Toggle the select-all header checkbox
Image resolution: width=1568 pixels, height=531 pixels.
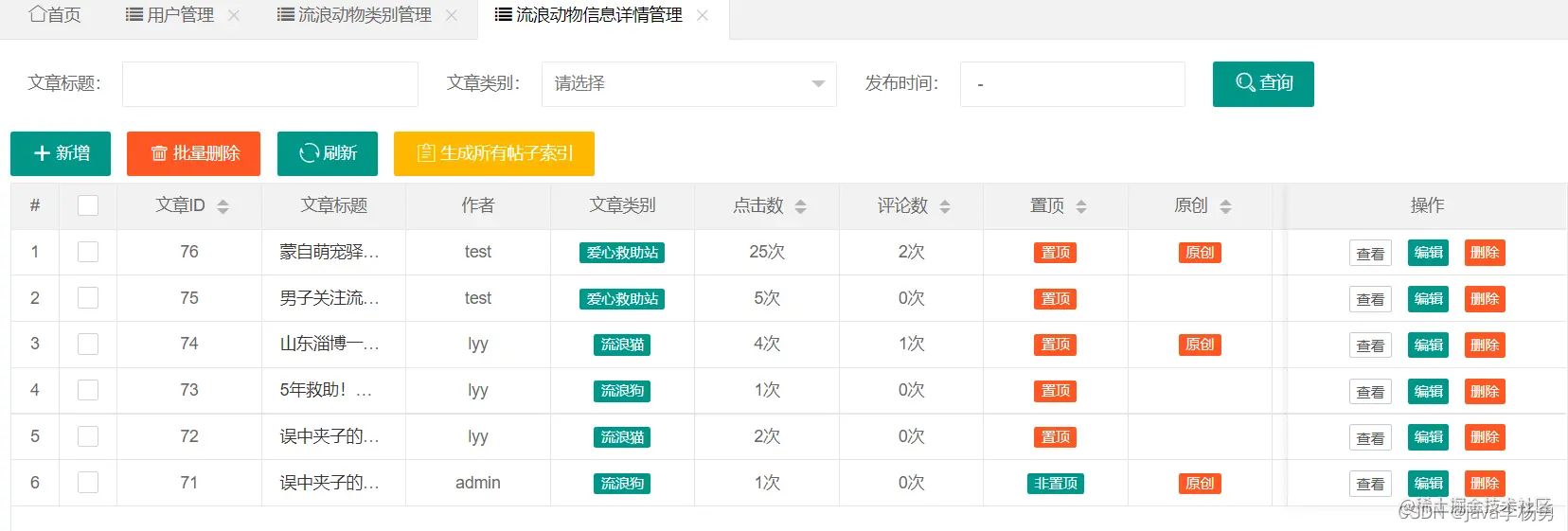coord(88,205)
